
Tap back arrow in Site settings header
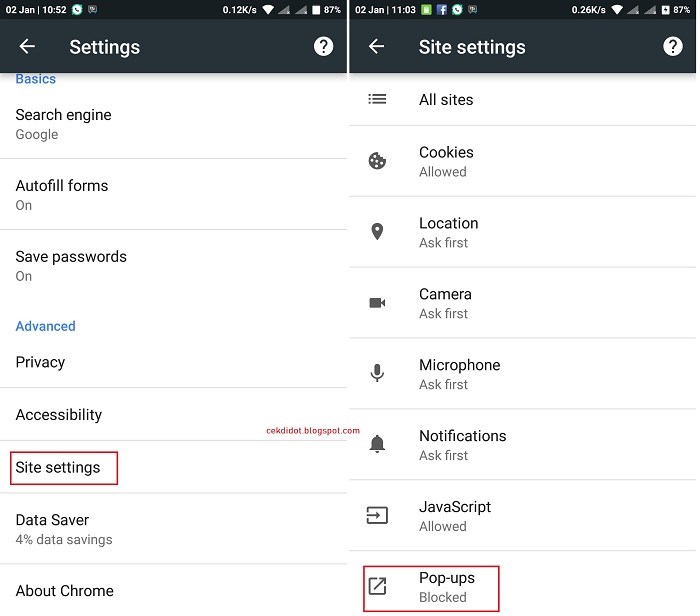[376, 46]
